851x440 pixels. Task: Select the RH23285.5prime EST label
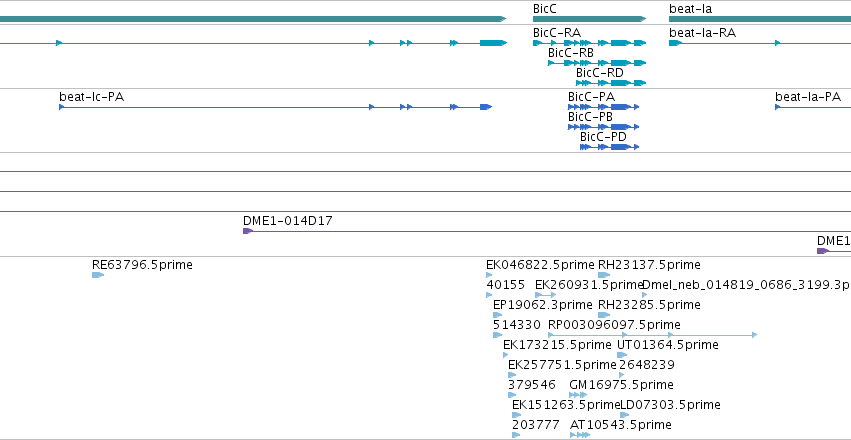(x=649, y=304)
